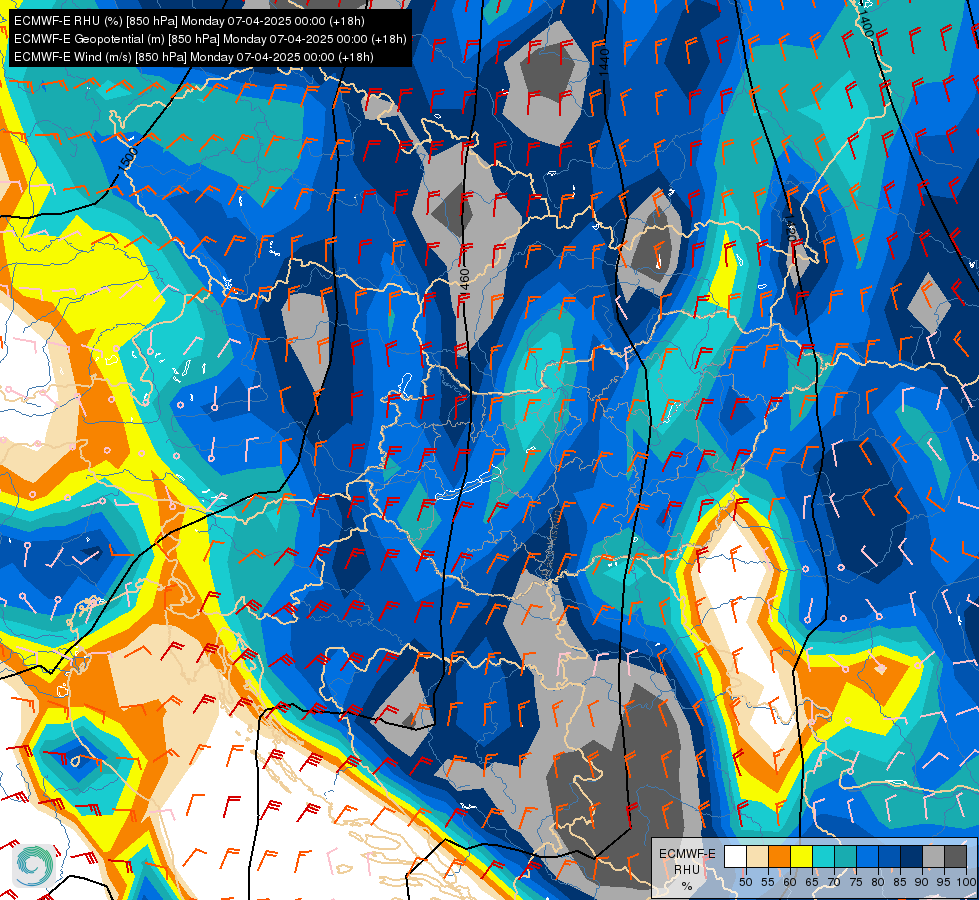Viewport: 979px width, 900px height.
Task: Click the legend label 65
Action: (812, 882)
